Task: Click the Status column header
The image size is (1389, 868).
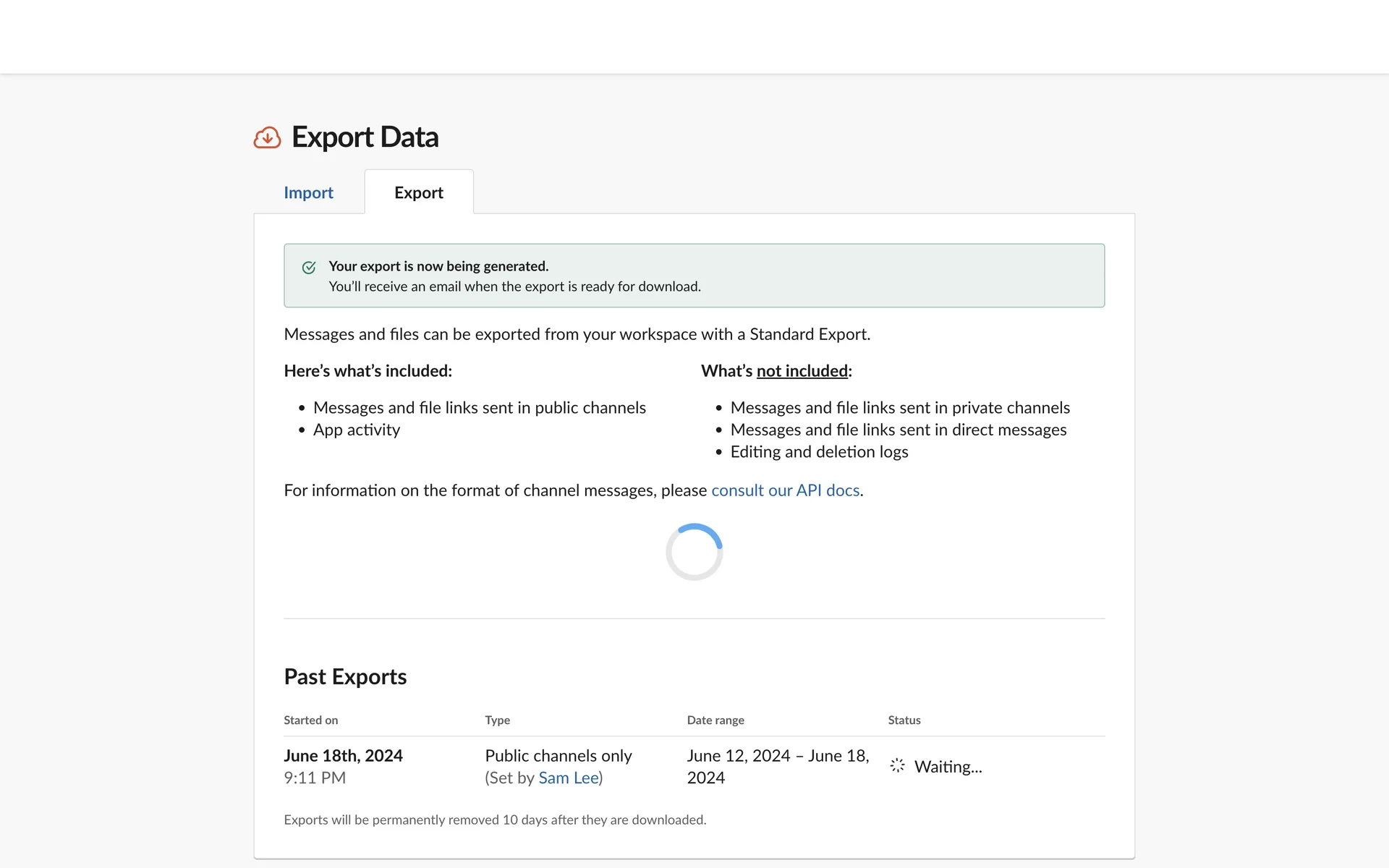Action: point(904,720)
